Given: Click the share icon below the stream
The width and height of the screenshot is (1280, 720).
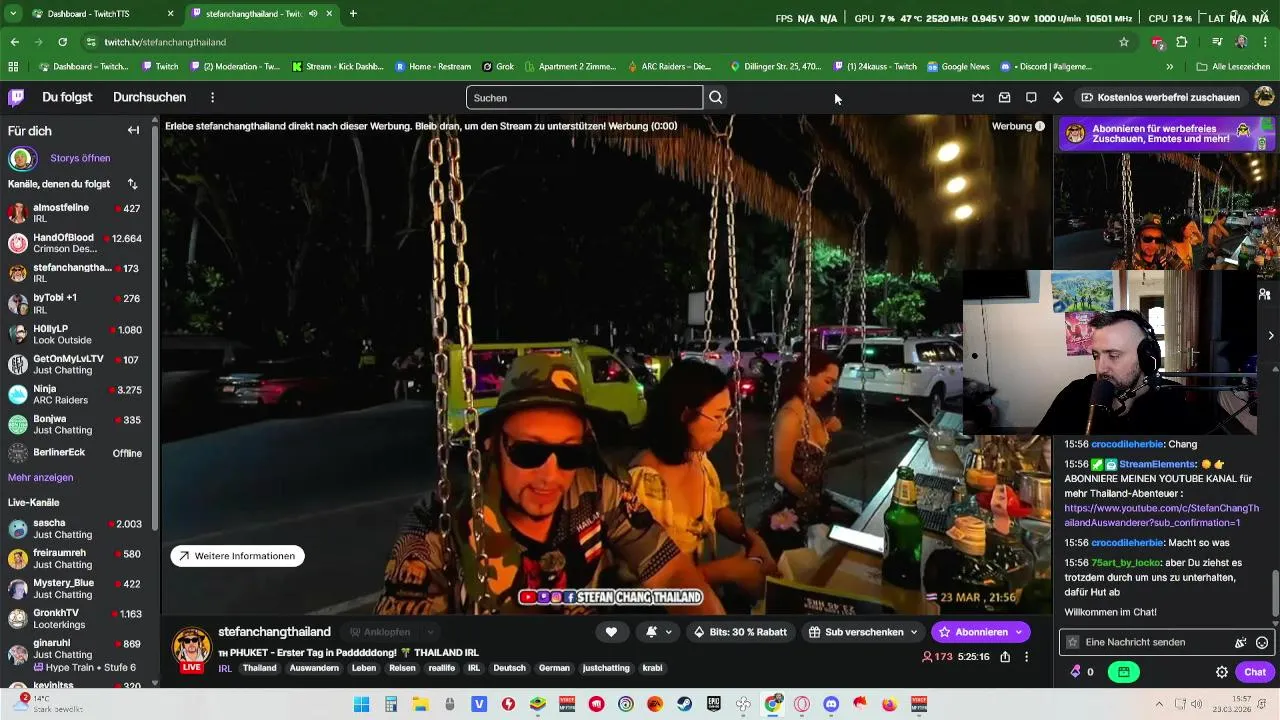Looking at the screenshot, I should [x=1005, y=657].
